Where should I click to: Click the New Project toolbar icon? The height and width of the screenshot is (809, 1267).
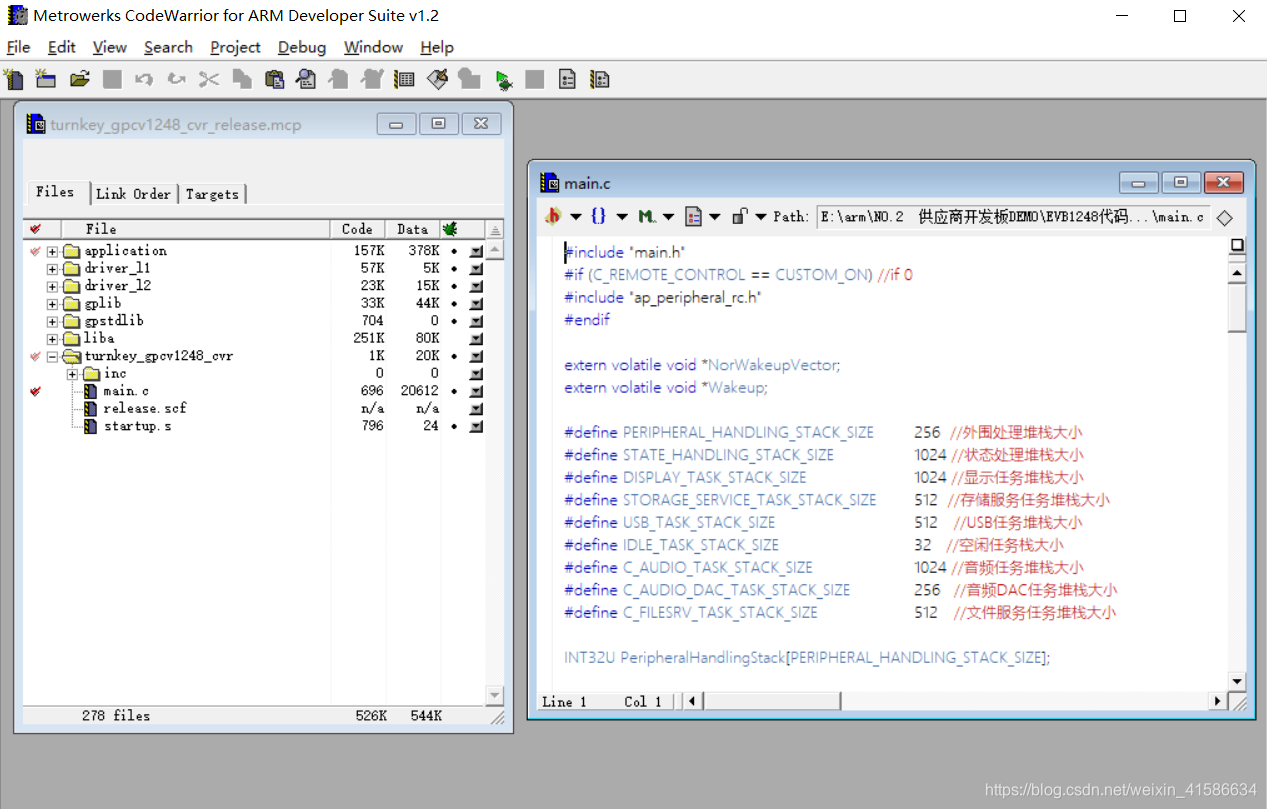46,79
